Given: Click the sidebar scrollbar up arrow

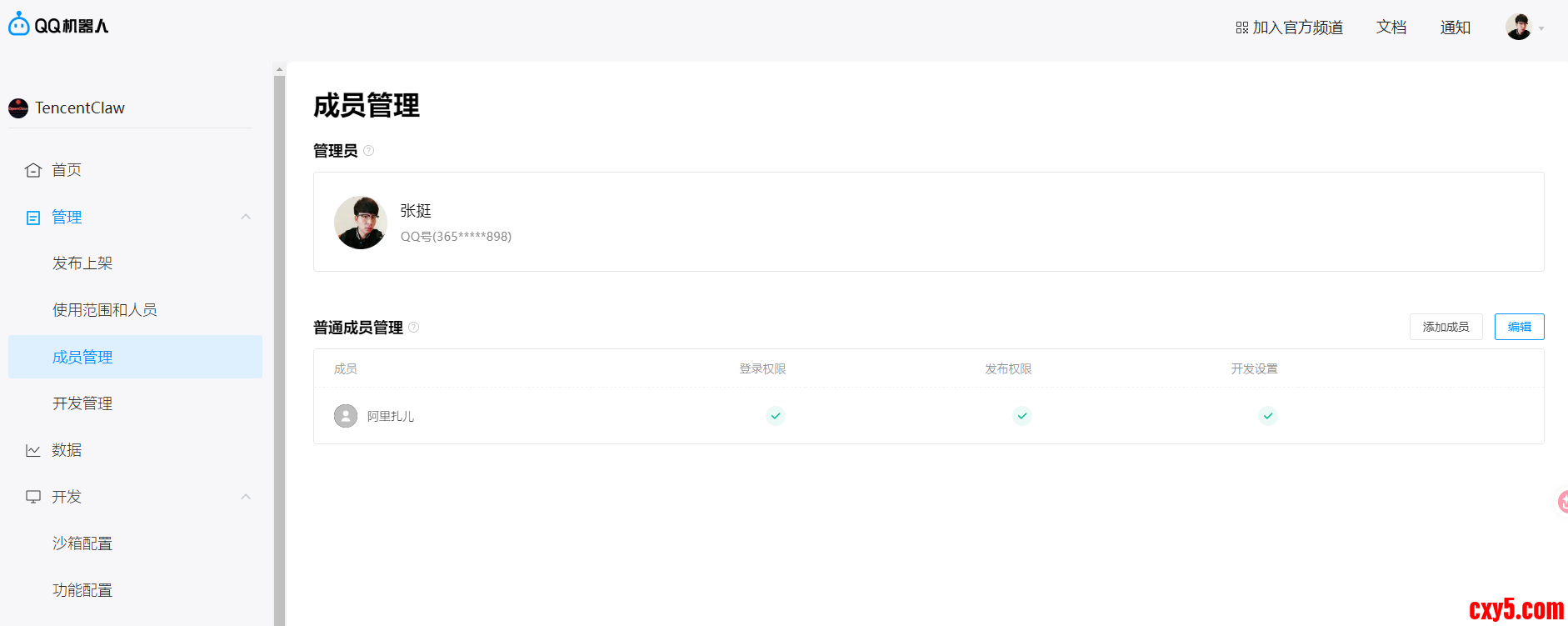Looking at the screenshot, I should pyautogui.click(x=279, y=69).
